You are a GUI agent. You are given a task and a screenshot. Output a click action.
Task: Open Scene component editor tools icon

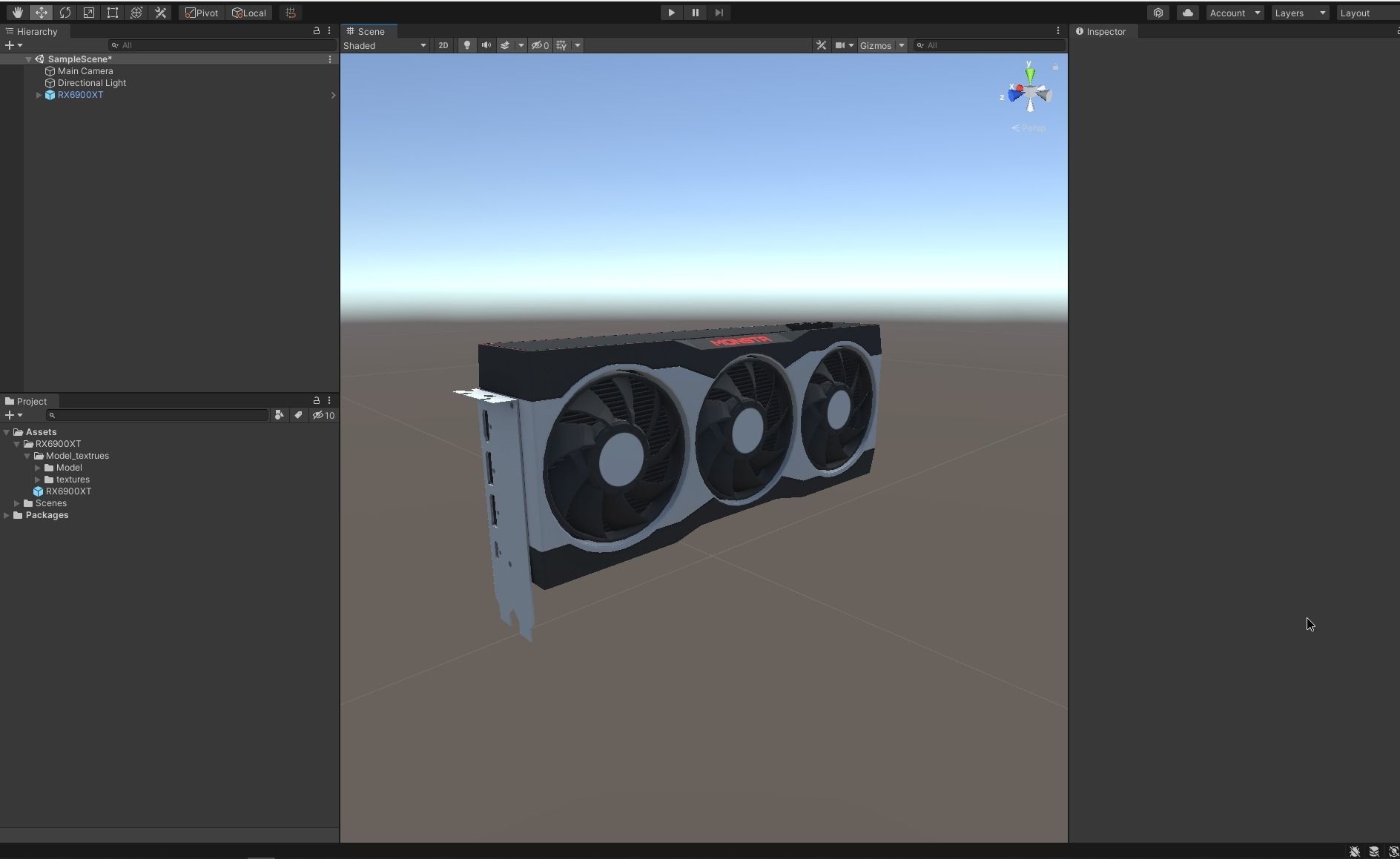coord(821,45)
